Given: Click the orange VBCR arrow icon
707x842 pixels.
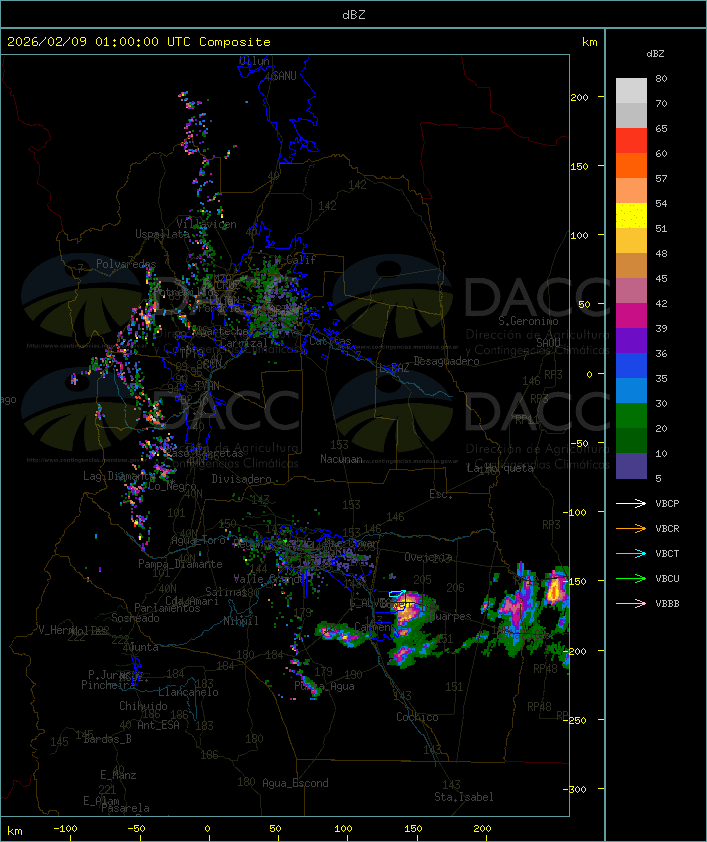Looking at the screenshot, I should tap(631, 528).
